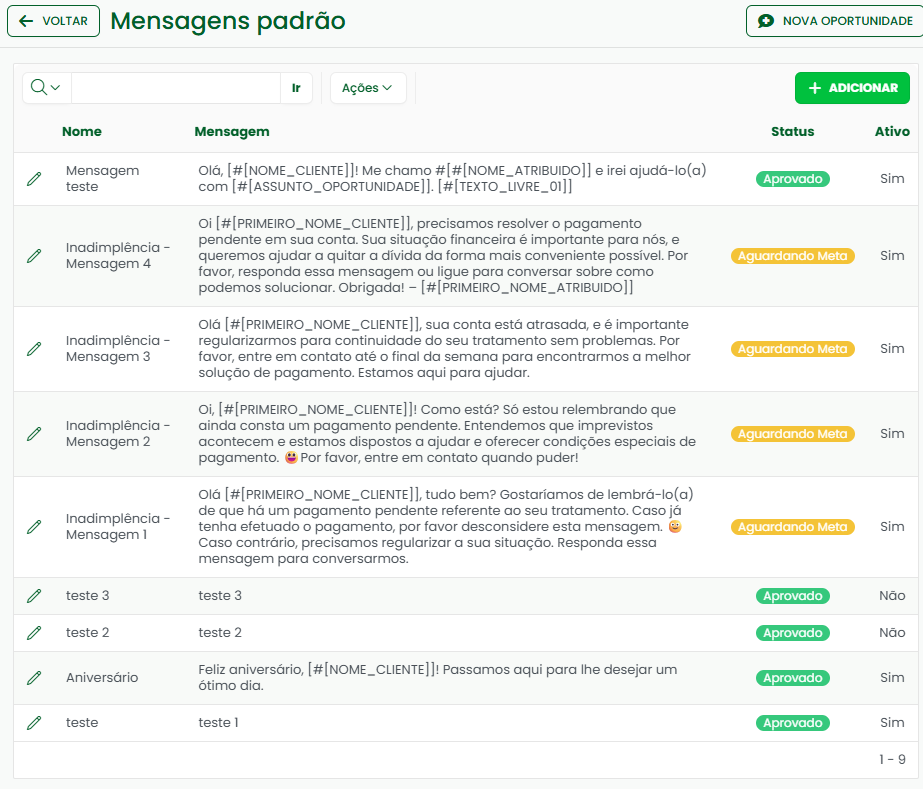923x789 pixels.
Task: Edit the Aniversário message template
Action: 34,678
